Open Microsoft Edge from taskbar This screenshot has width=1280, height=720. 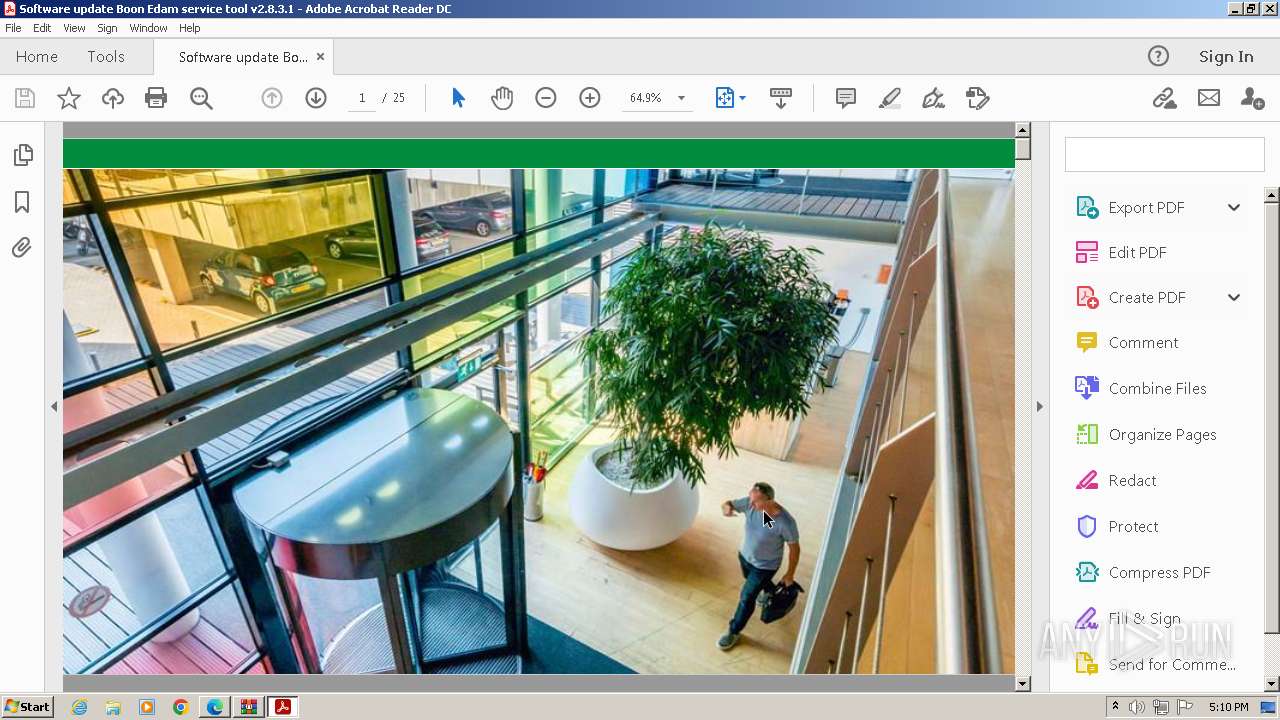[x=214, y=707]
